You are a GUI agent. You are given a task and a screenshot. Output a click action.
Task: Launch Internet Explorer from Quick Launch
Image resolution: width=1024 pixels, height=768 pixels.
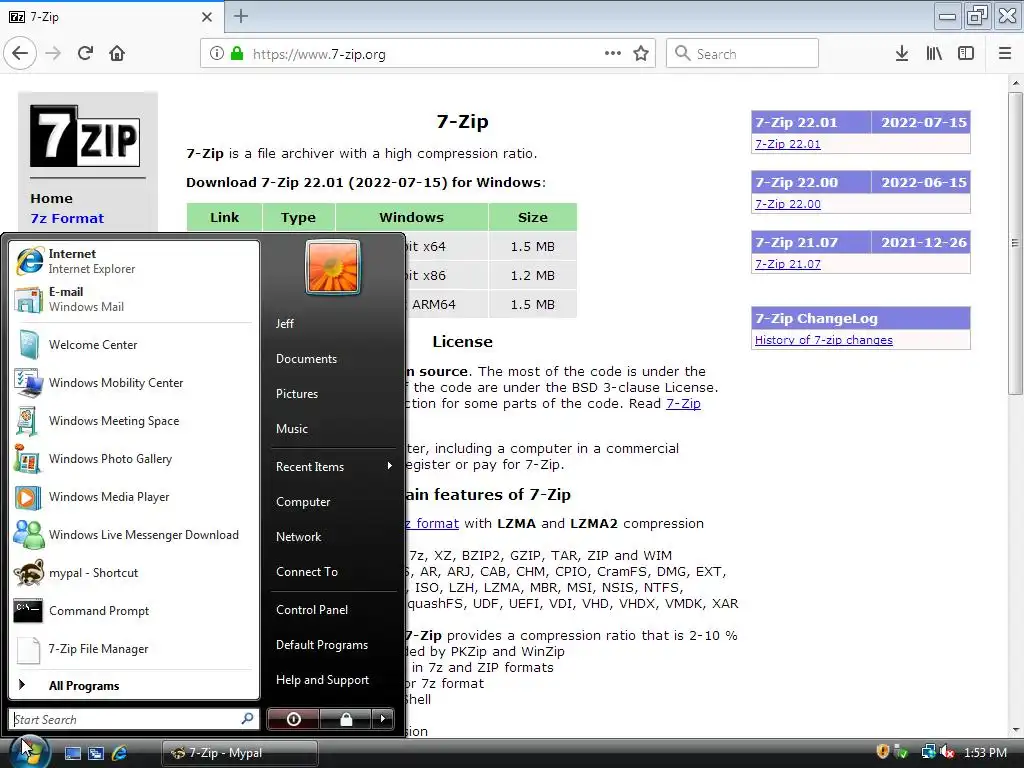[x=120, y=753]
